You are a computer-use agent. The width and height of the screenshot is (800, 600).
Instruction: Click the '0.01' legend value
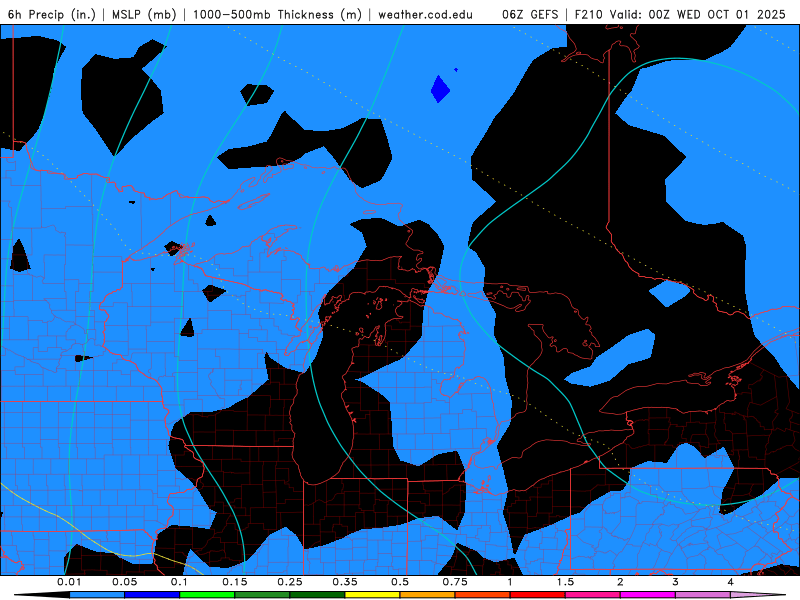click(x=69, y=582)
